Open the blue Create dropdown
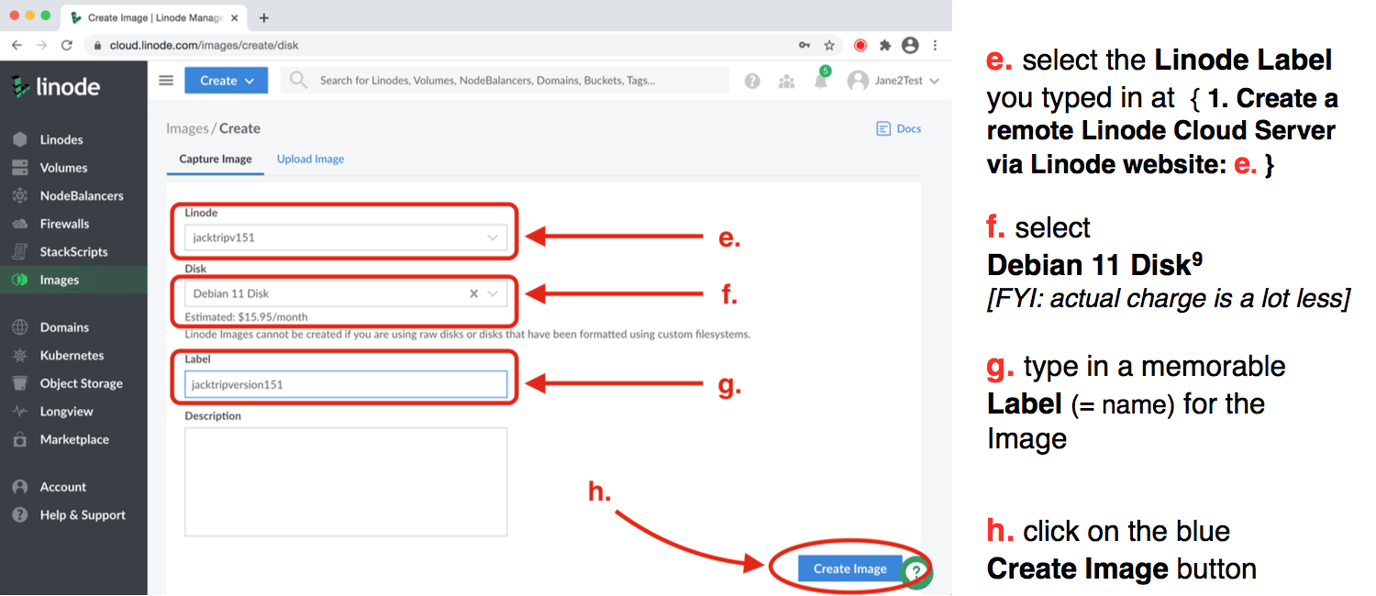 (226, 81)
